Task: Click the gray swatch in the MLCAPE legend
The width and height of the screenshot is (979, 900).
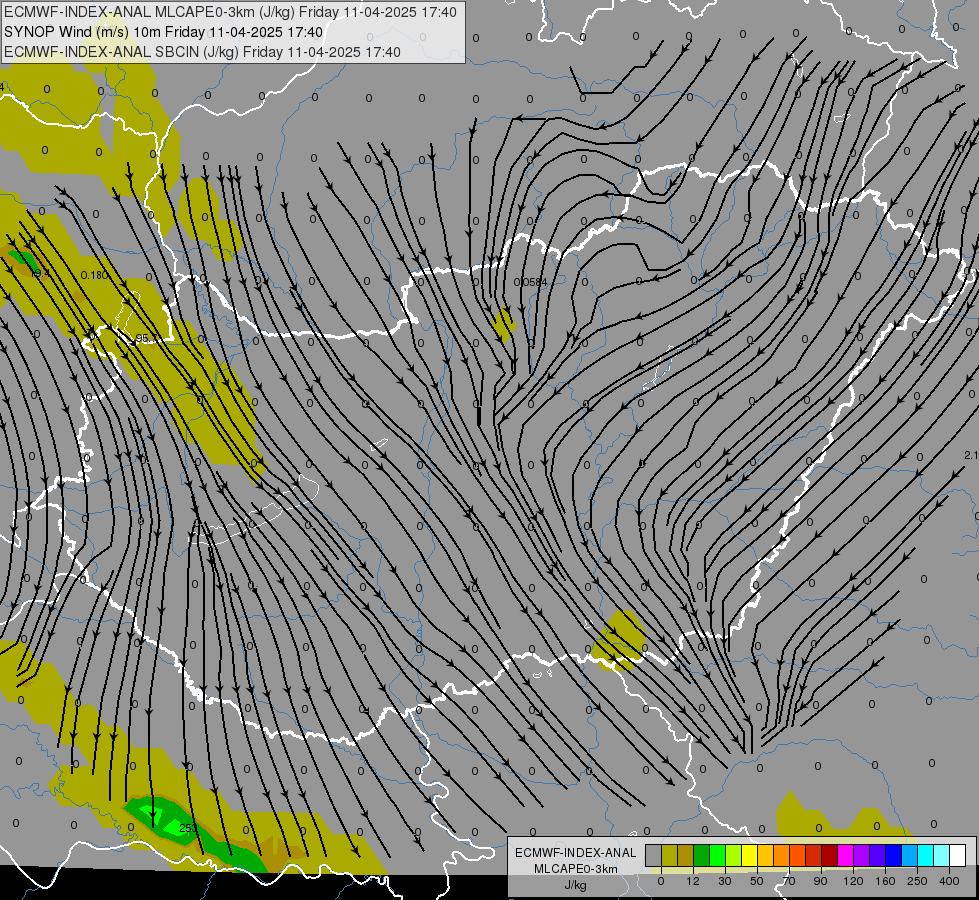Action: pyautogui.click(x=654, y=855)
